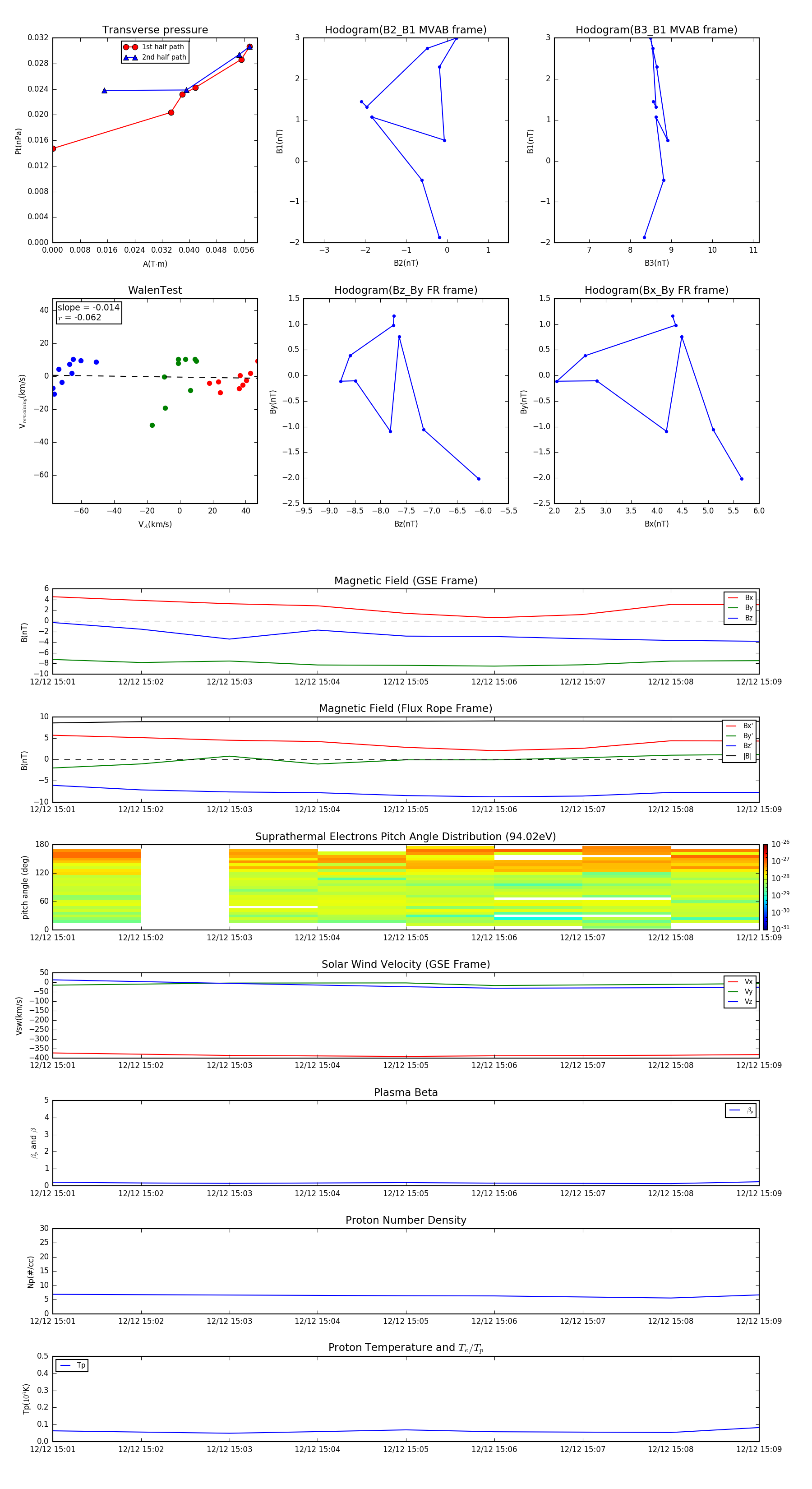Click the white data gap in pitch angle spectrogram
This screenshot has width=812, height=1489.
pyautogui.click(x=185, y=887)
